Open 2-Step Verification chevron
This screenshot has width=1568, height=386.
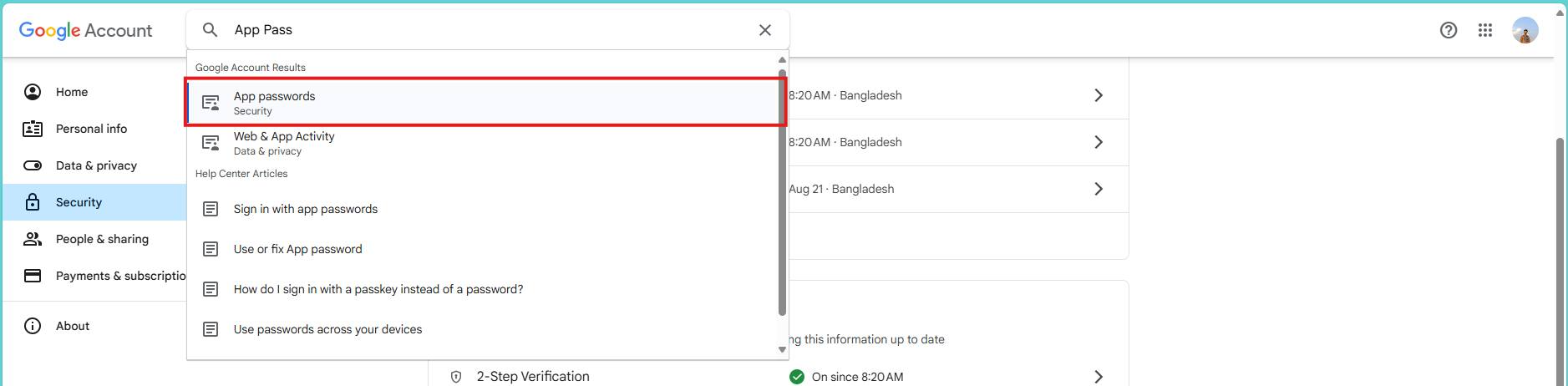[x=1099, y=377]
